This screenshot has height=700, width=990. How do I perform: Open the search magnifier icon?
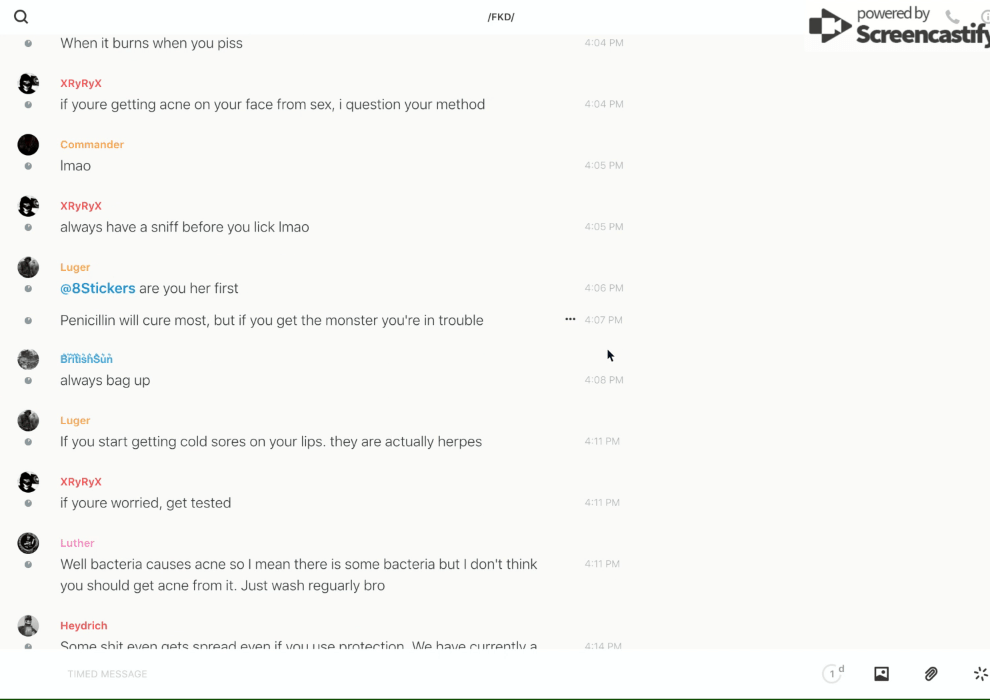click(x=21, y=17)
